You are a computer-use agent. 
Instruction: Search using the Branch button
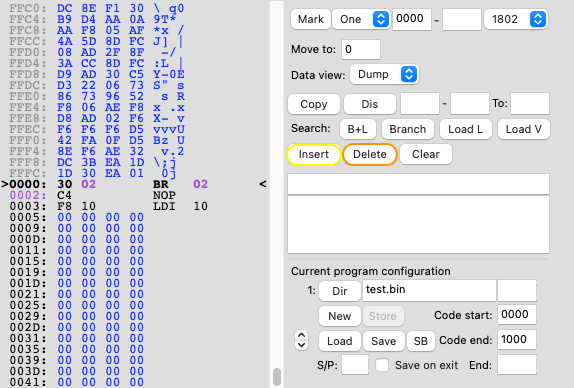click(x=407, y=129)
